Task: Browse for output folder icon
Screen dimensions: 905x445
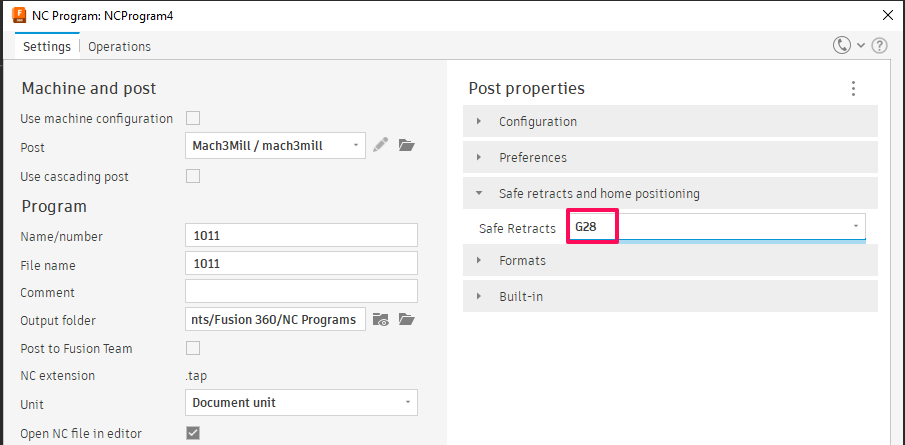Action: coord(406,320)
